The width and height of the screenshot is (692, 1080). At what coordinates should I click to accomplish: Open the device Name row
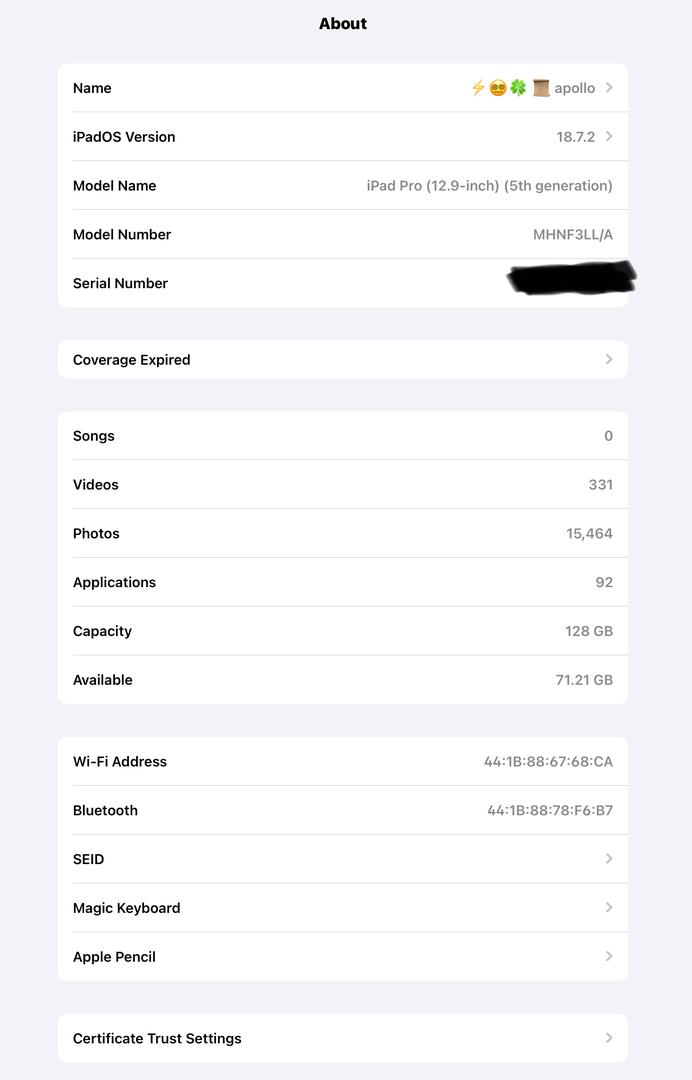pyautogui.click(x=342, y=88)
